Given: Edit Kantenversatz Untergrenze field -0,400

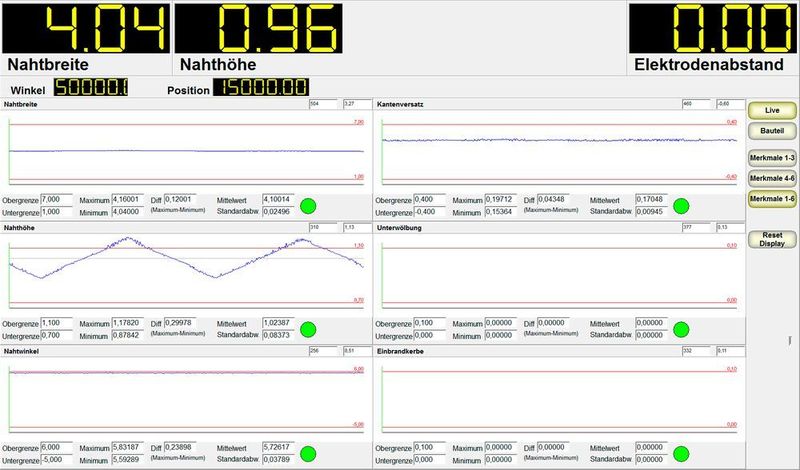Looking at the screenshot, I should 429,212.
